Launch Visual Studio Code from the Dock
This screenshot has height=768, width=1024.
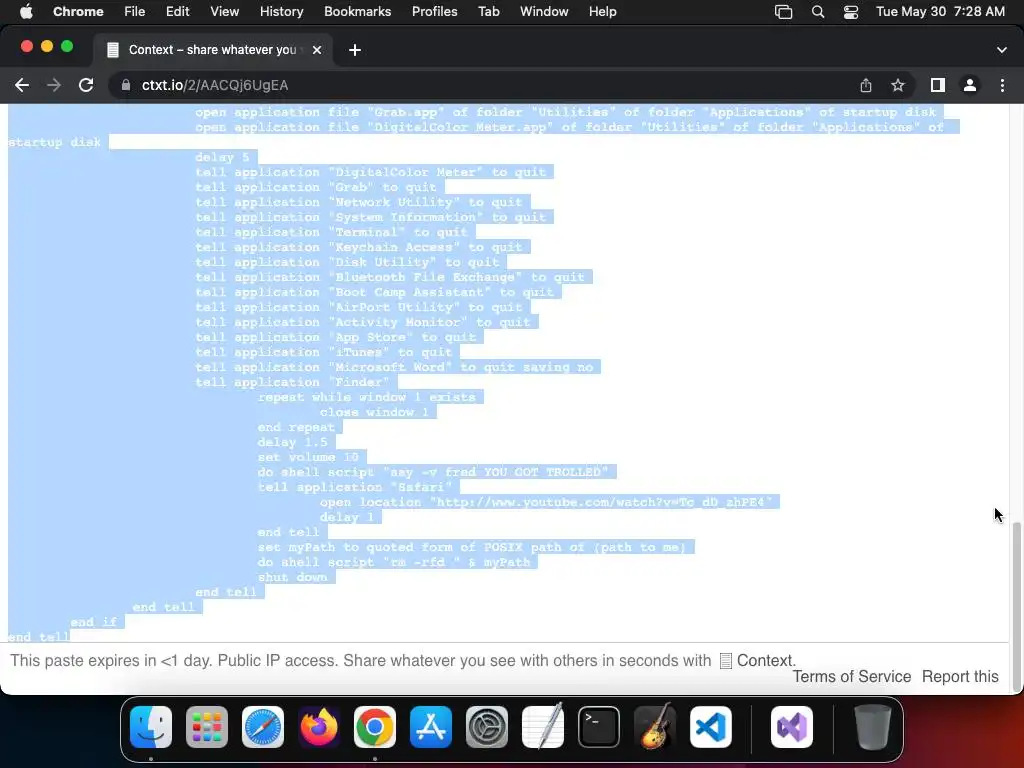(711, 727)
